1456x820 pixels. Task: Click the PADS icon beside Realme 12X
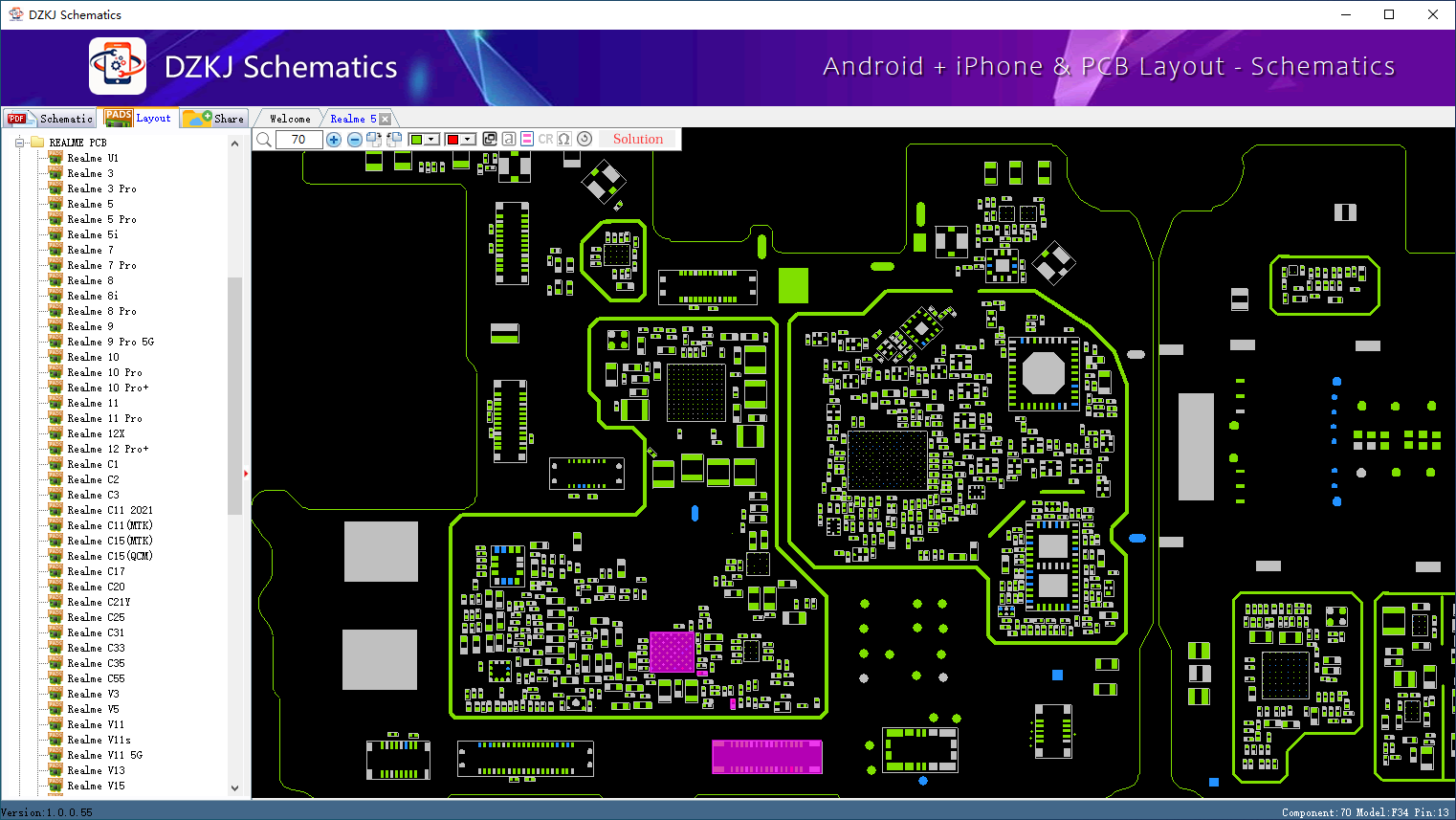55,433
